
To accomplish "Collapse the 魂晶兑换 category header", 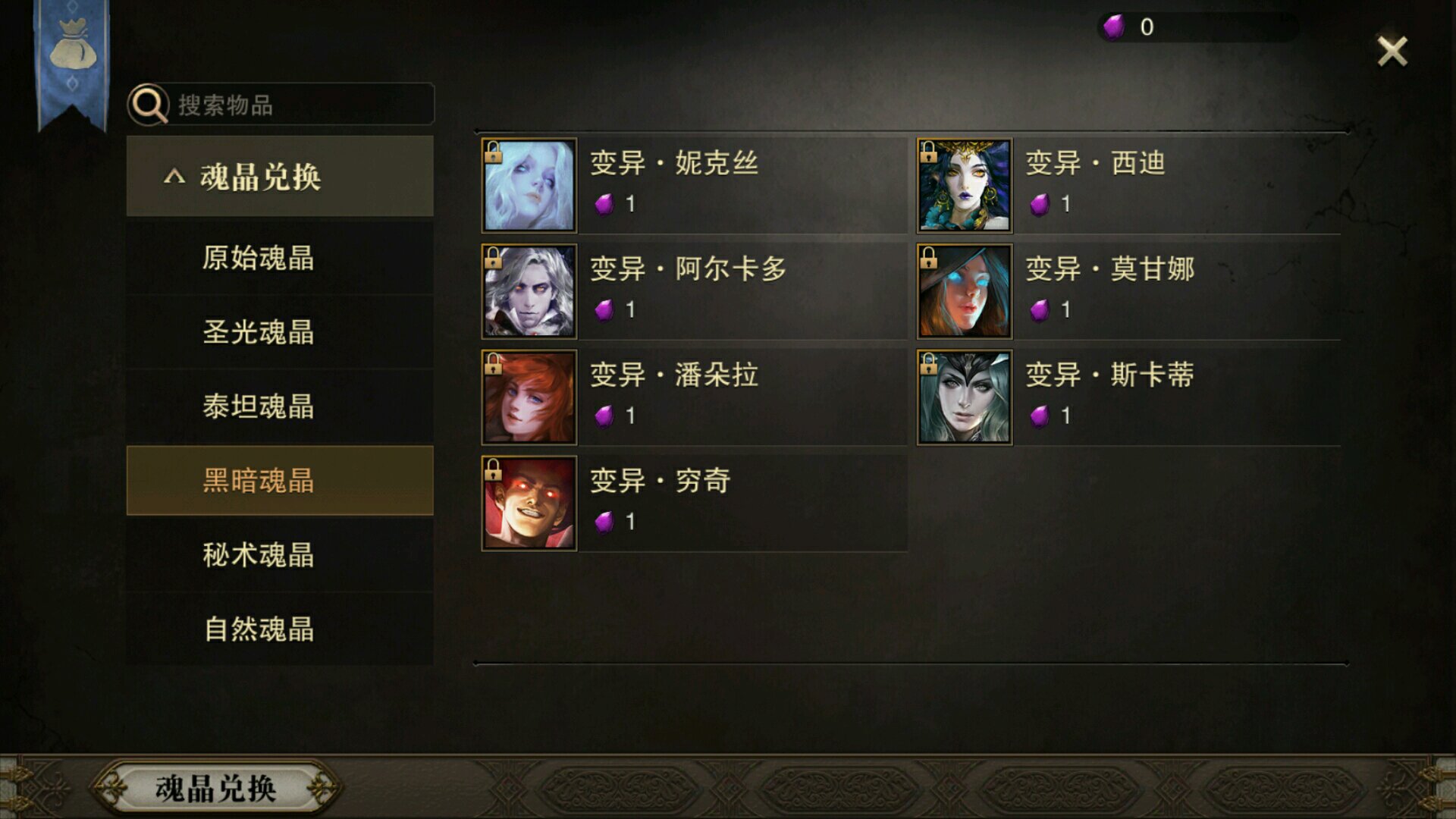I will tap(280, 176).
